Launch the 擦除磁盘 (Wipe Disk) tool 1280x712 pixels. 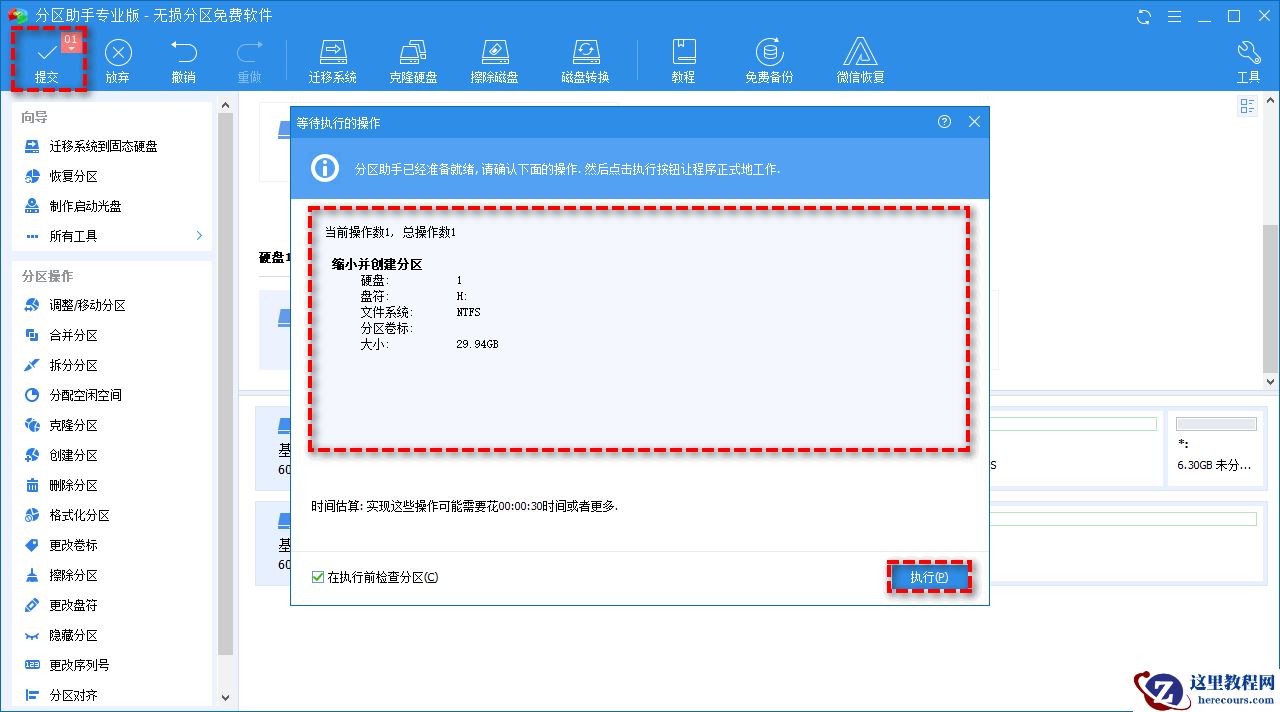click(495, 58)
